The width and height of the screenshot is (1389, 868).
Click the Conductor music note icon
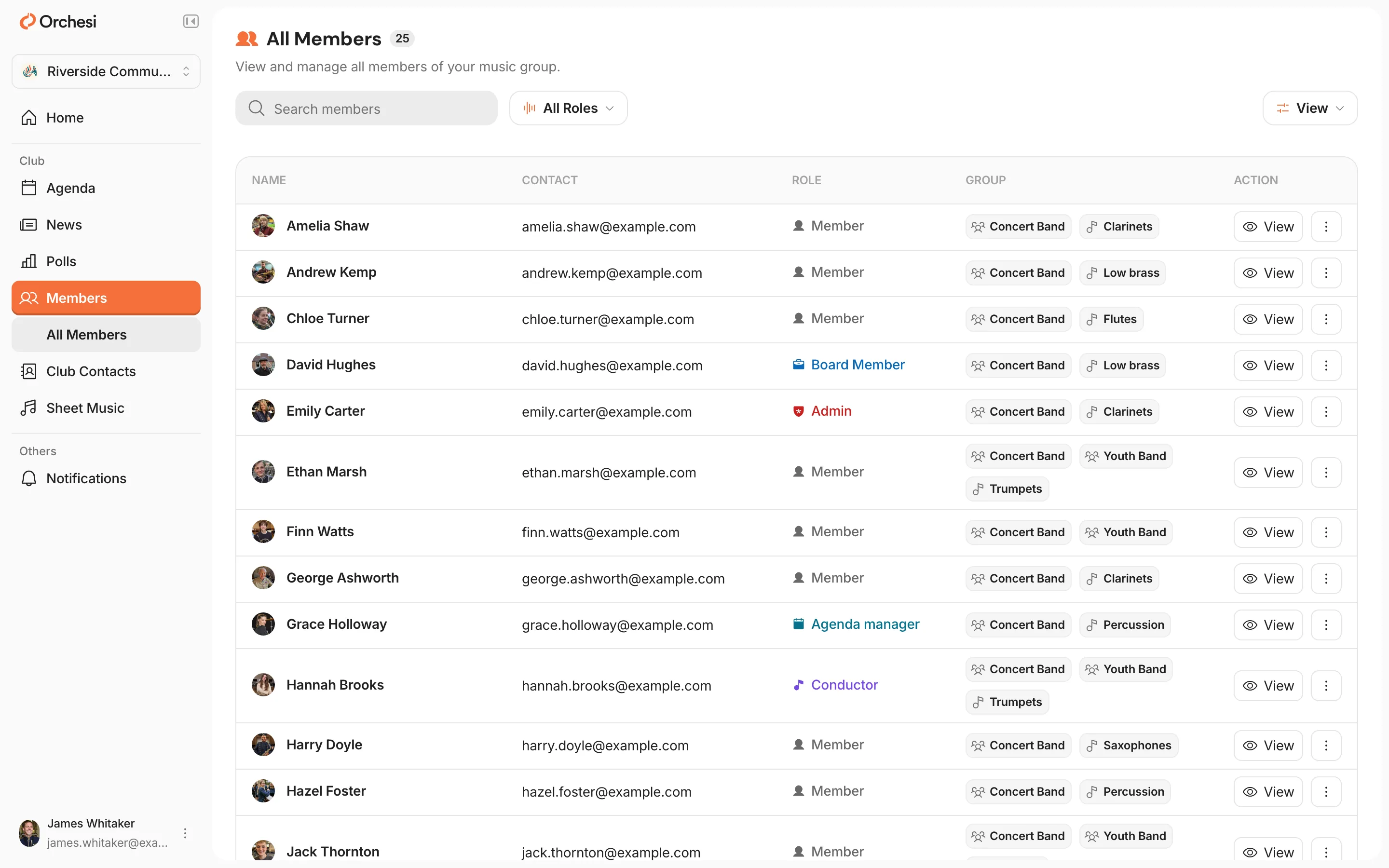[x=798, y=685]
